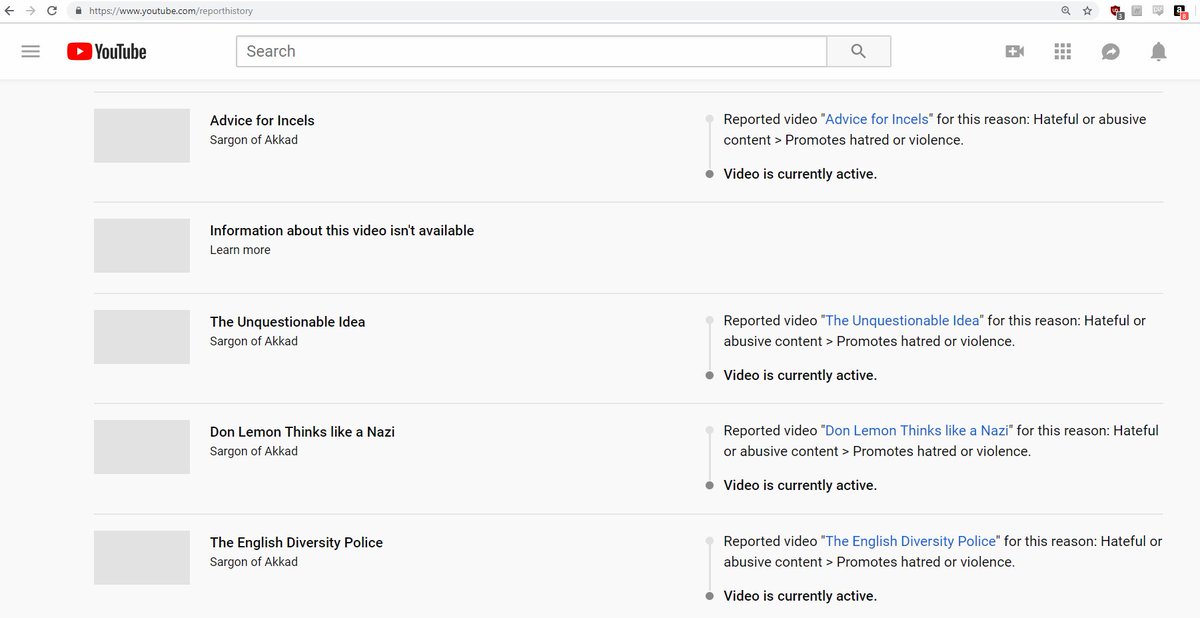Click the secure lock icon in address bar
The height and width of the screenshot is (618, 1200).
(79, 11)
